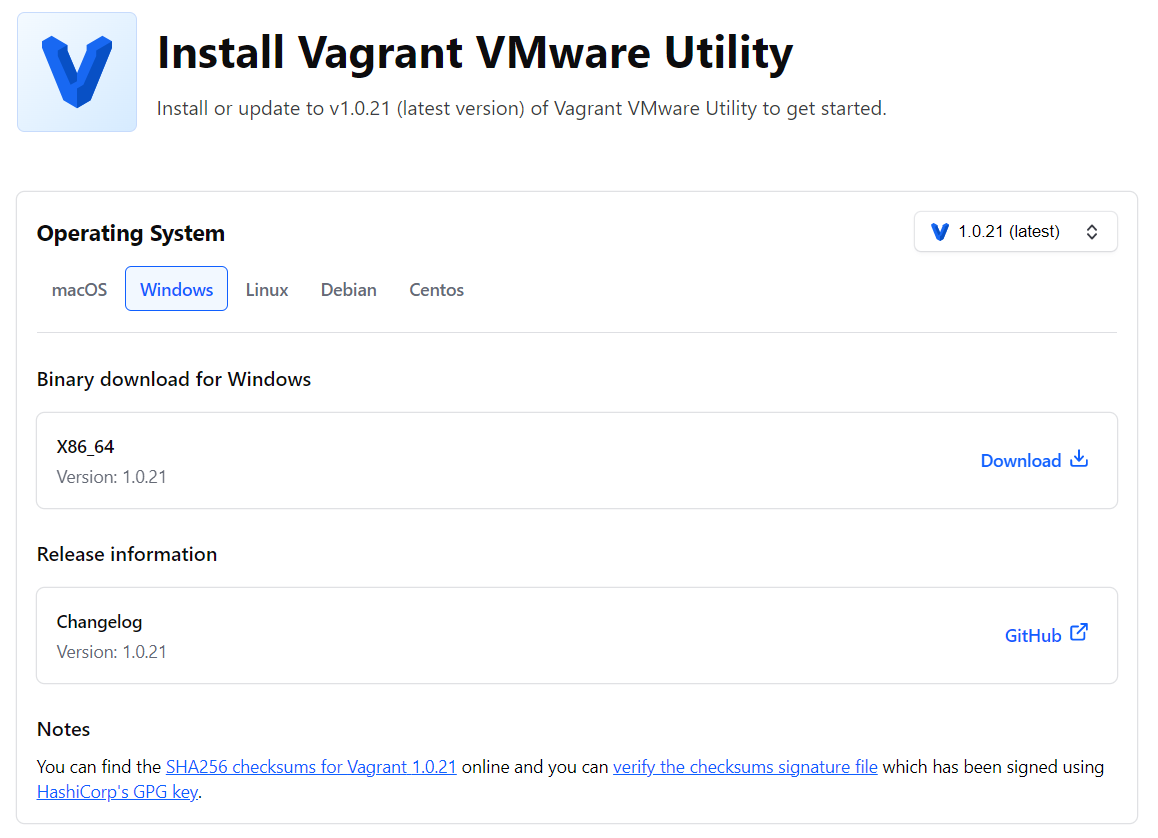Click the Download link for X86_64
Viewport: 1158px width, 838px height.
(1034, 460)
